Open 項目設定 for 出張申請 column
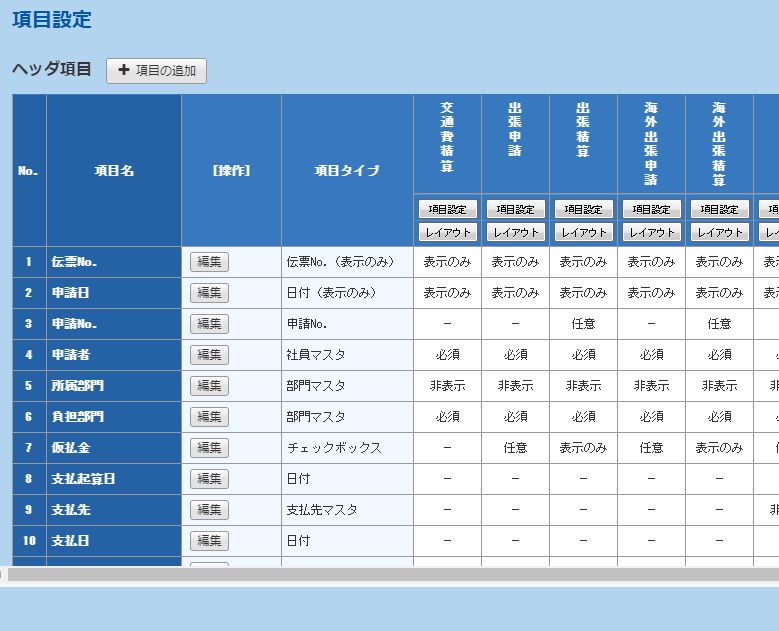This screenshot has height=631, width=779. tap(515, 209)
